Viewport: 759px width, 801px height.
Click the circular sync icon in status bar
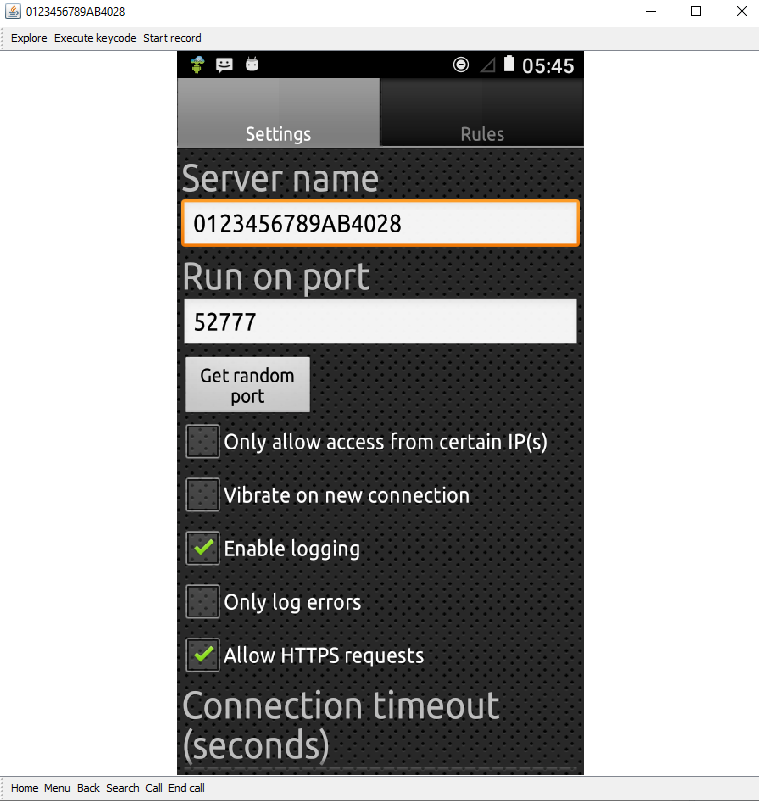[461, 65]
